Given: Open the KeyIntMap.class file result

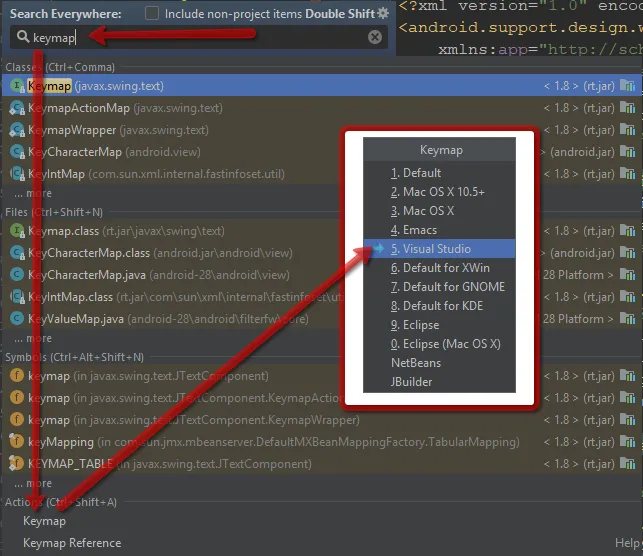Looking at the screenshot, I should [x=321, y=297].
